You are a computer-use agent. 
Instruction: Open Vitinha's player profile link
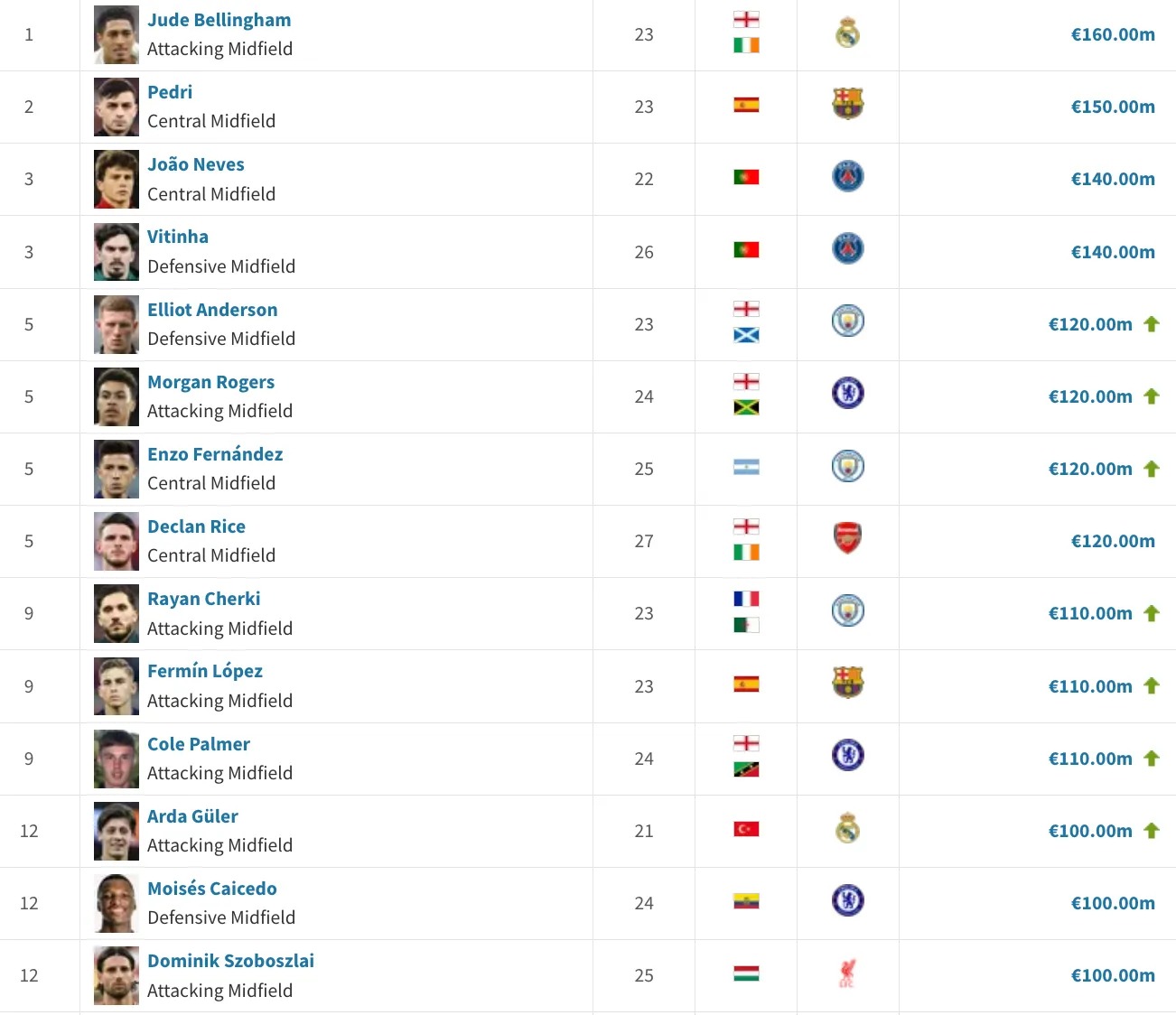click(178, 237)
